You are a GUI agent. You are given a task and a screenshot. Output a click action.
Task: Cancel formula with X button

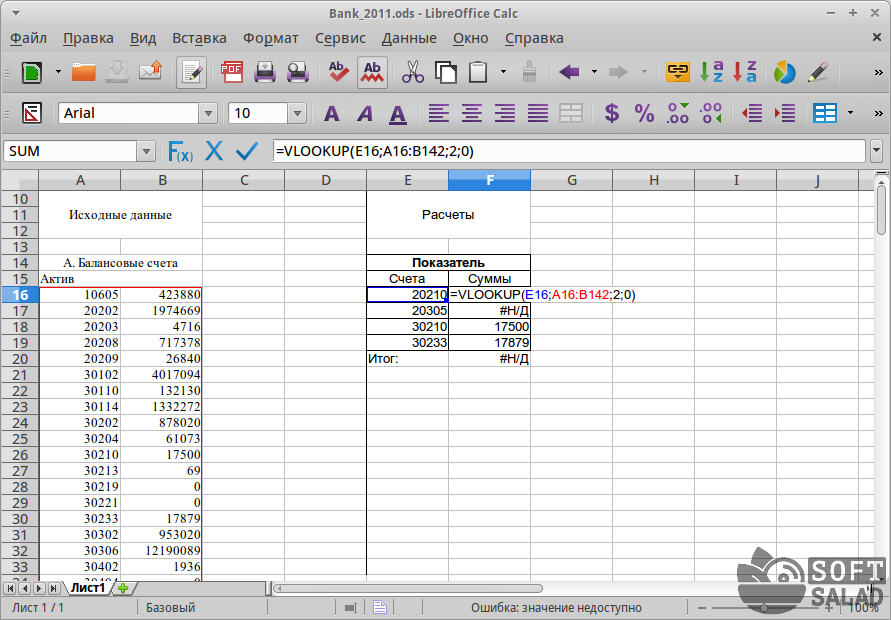coord(214,151)
